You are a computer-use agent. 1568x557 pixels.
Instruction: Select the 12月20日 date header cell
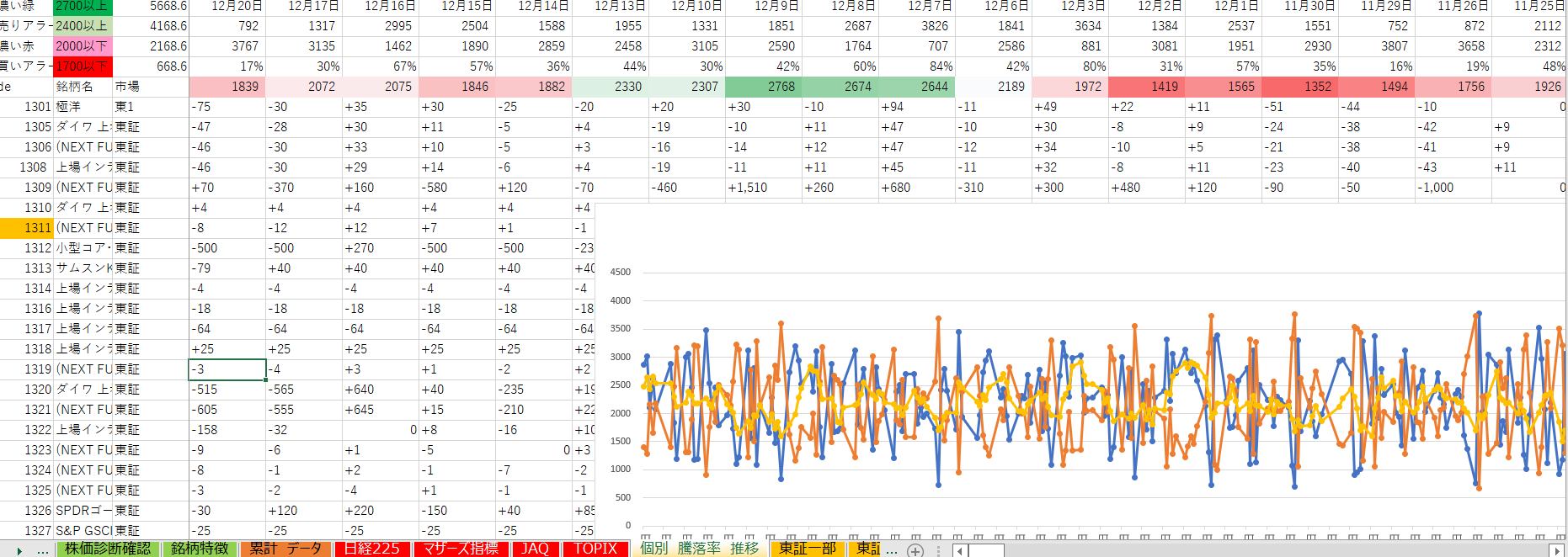coord(236,6)
